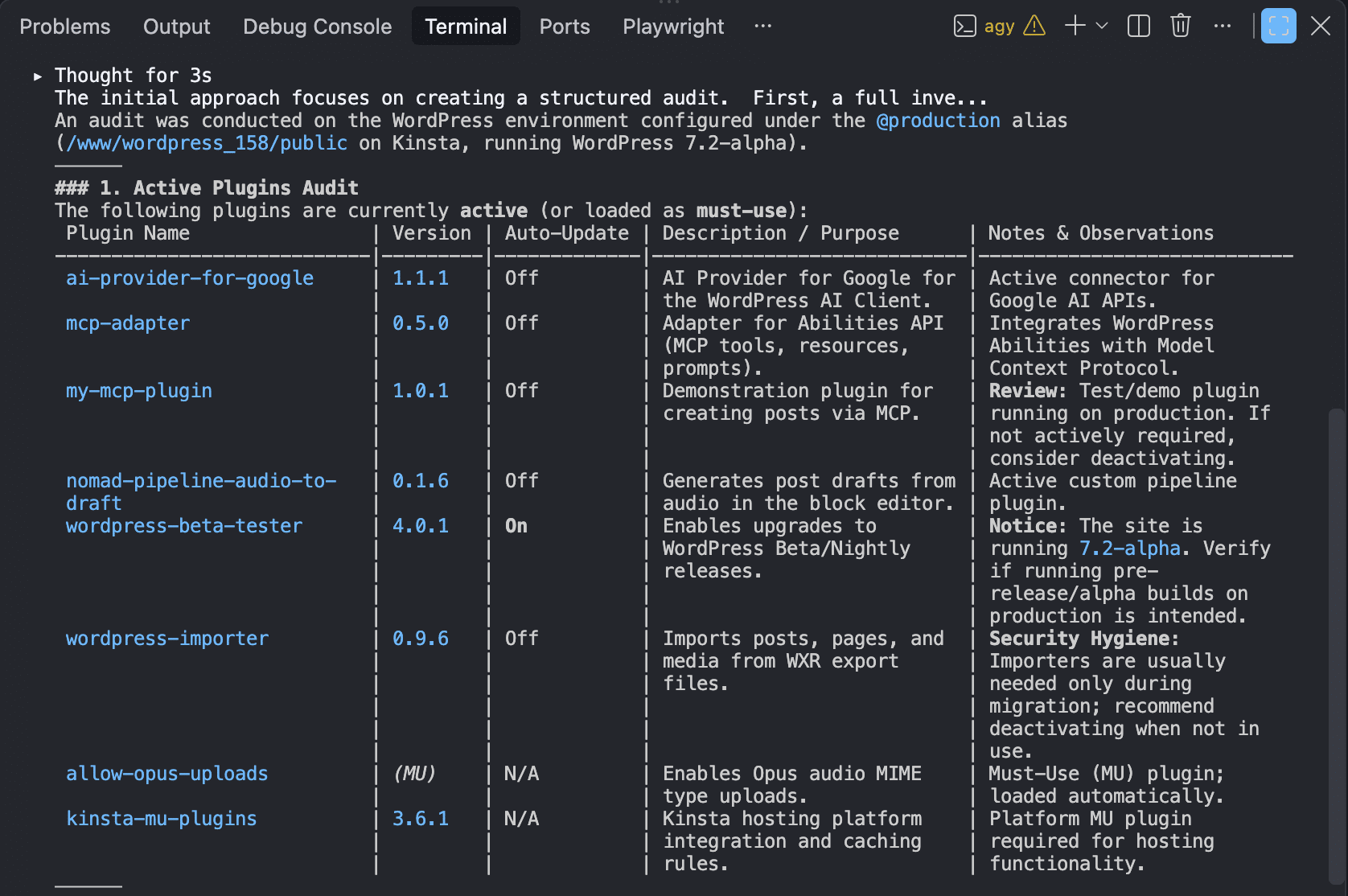Open the Debug Console tab
1348x896 pixels.
point(318,27)
